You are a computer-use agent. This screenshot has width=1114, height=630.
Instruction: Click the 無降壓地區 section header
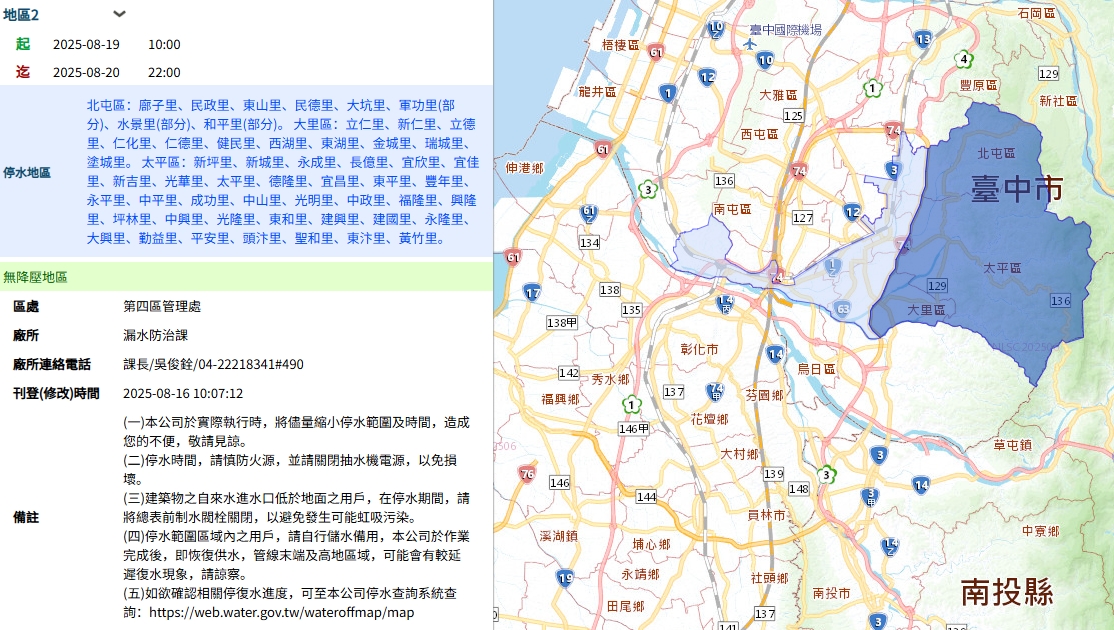click(x=35, y=276)
